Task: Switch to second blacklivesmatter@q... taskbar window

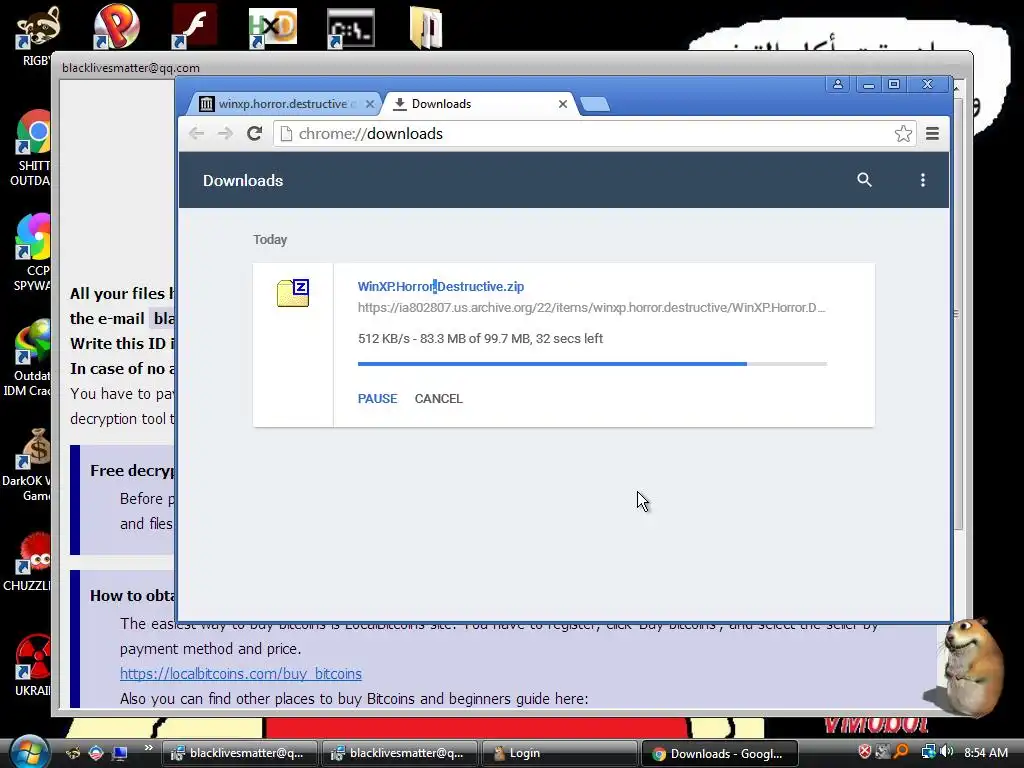Action: pyautogui.click(x=399, y=753)
